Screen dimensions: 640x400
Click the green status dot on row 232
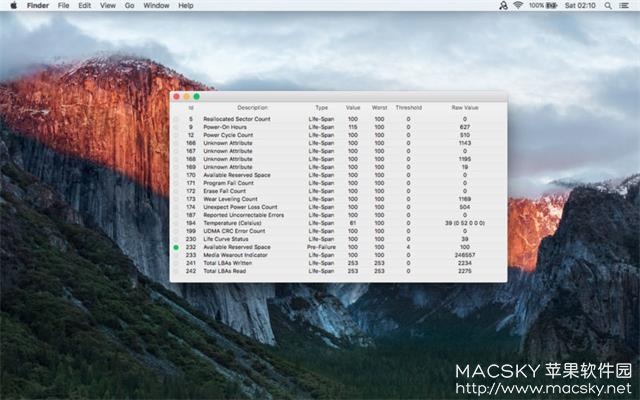point(176,247)
